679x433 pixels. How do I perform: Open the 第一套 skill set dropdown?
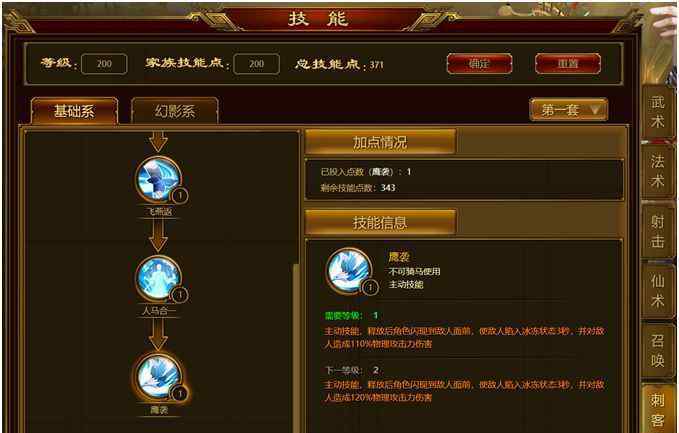coord(569,110)
